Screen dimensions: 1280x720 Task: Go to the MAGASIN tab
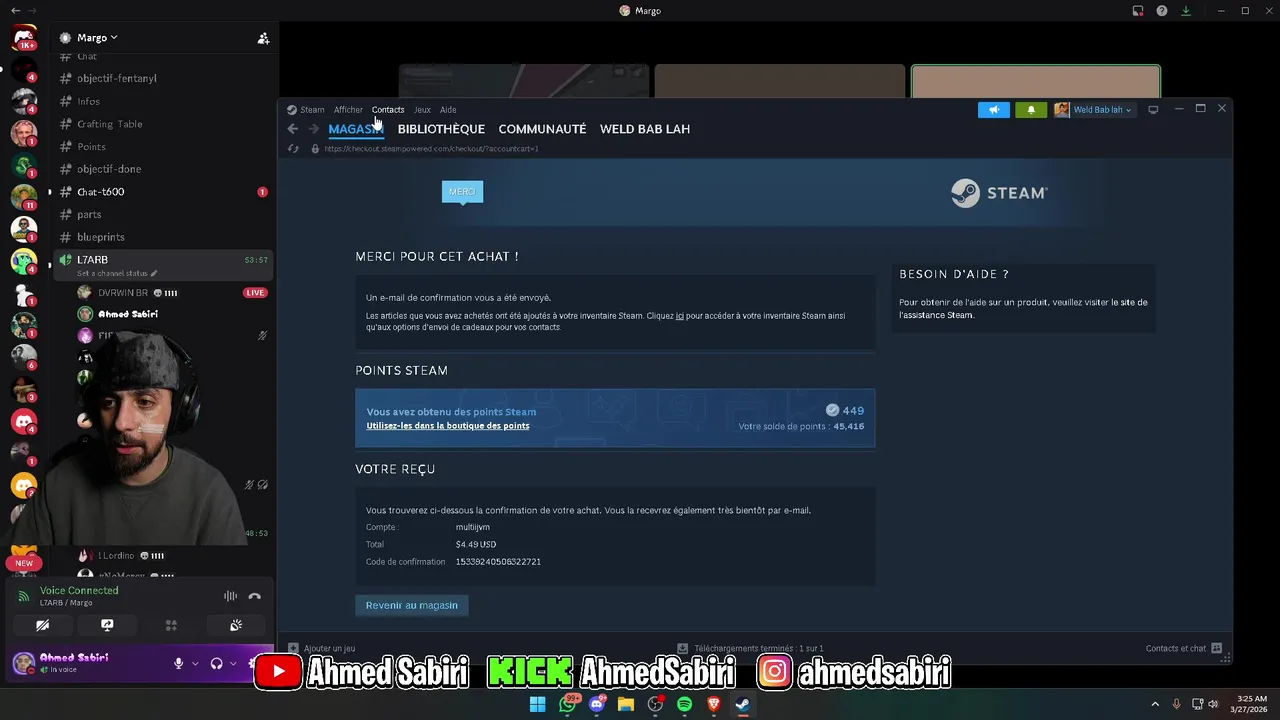[x=356, y=129]
